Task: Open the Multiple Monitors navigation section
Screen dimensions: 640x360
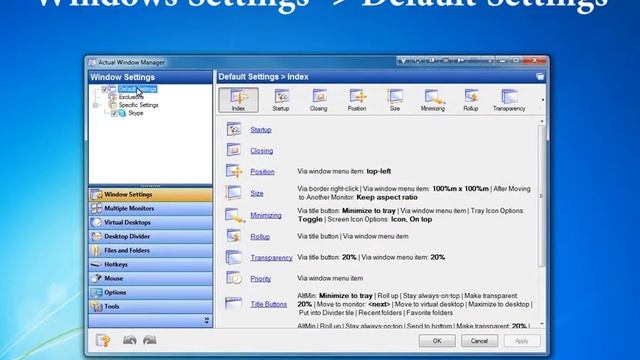Action: point(150,209)
